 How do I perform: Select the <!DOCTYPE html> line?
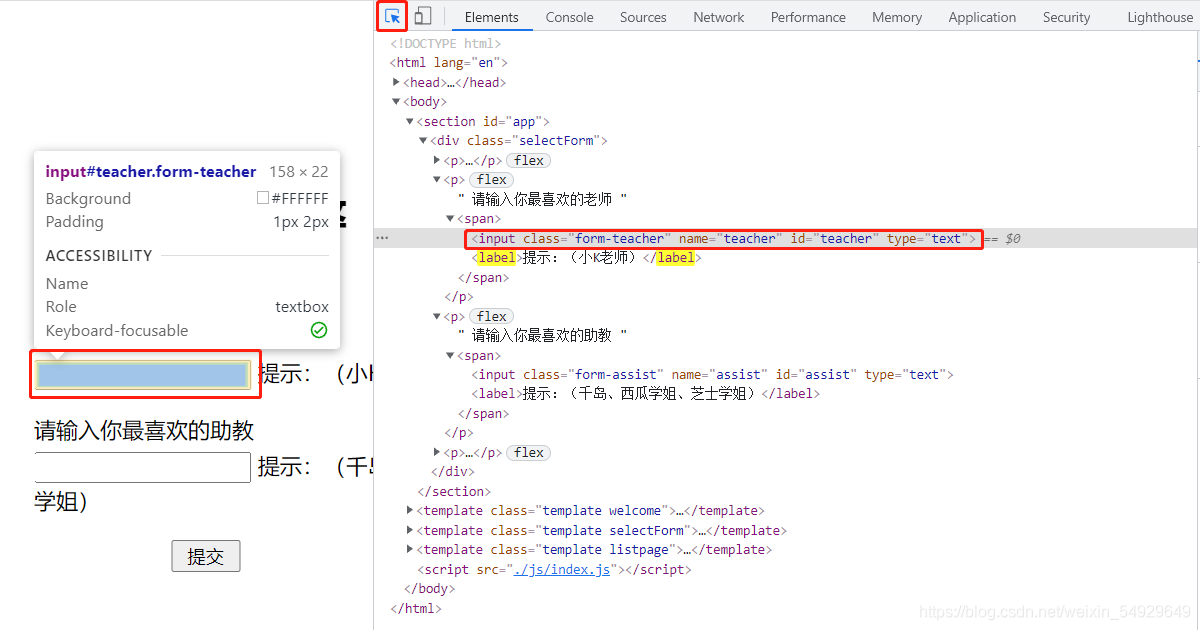click(x=446, y=43)
